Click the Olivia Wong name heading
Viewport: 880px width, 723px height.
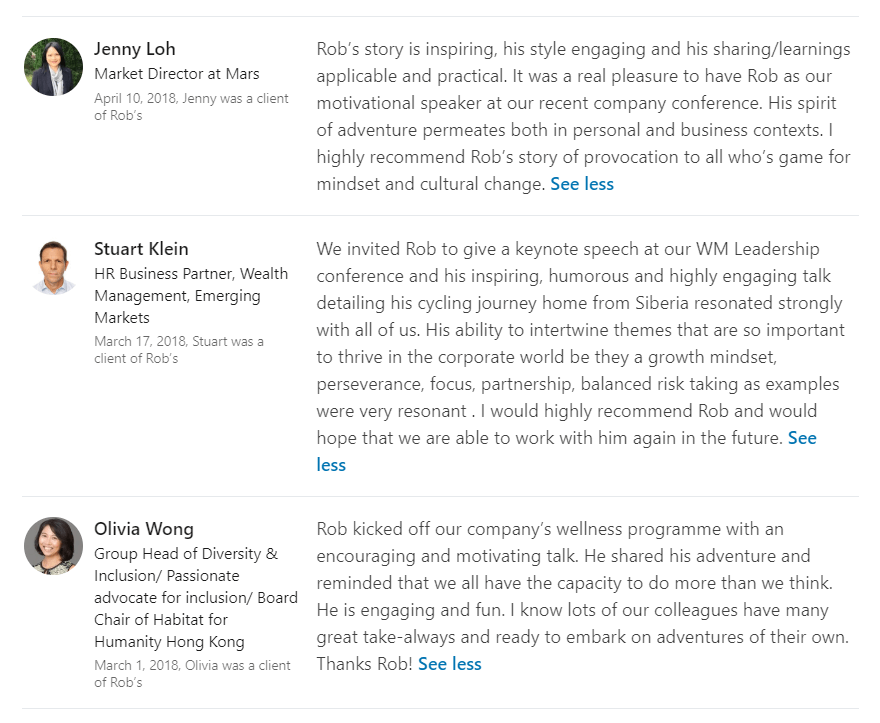(x=143, y=529)
